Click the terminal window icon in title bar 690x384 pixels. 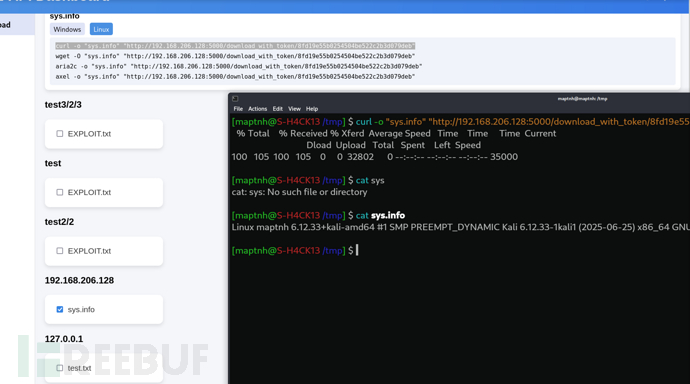pos(235,99)
